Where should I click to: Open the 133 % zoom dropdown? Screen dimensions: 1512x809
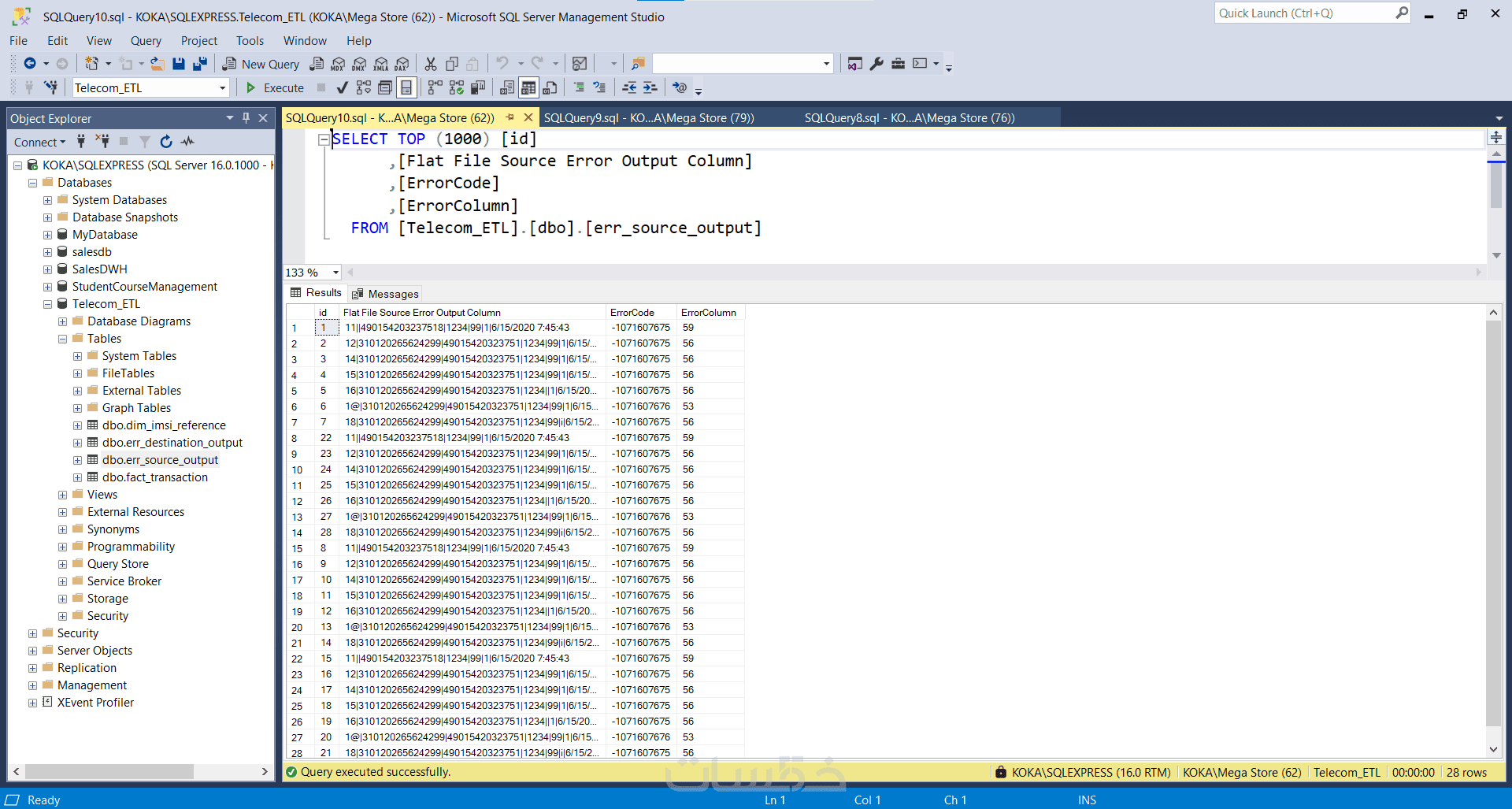335,273
